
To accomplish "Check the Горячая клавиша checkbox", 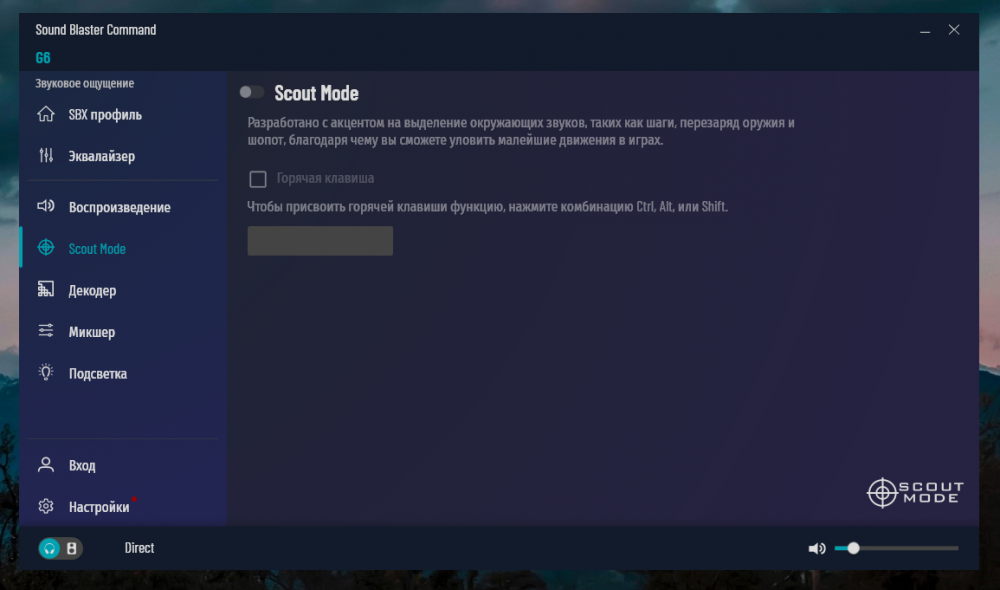I will [258, 179].
